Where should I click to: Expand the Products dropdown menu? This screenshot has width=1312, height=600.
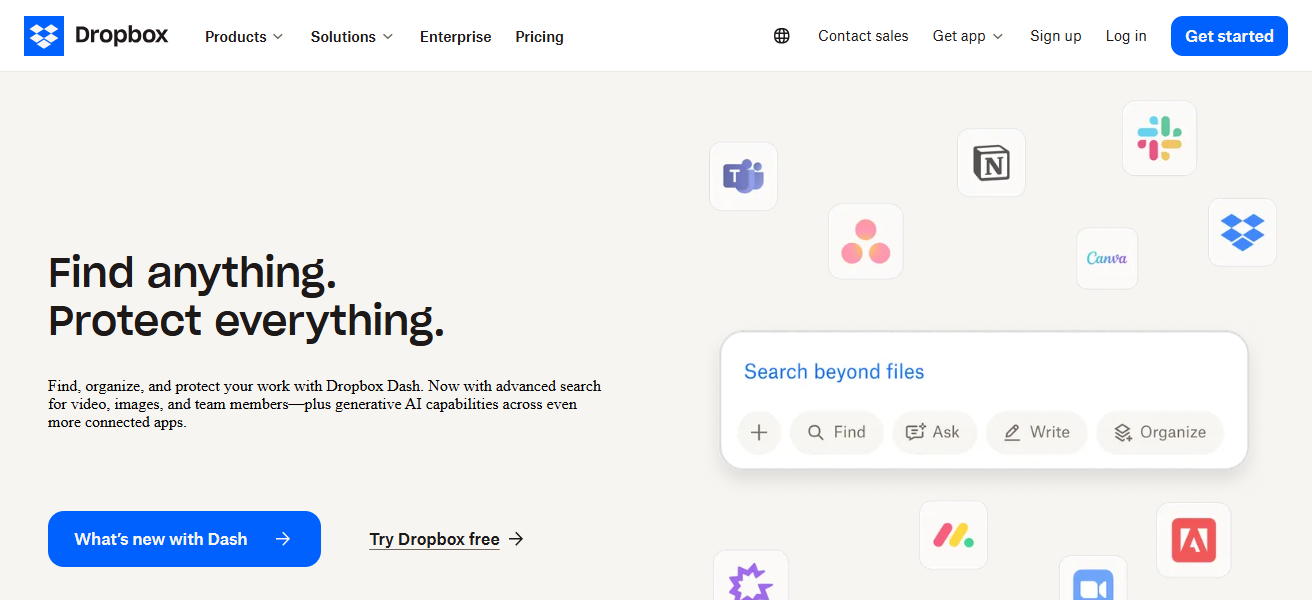pyautogui.click(x=243, y=36)
